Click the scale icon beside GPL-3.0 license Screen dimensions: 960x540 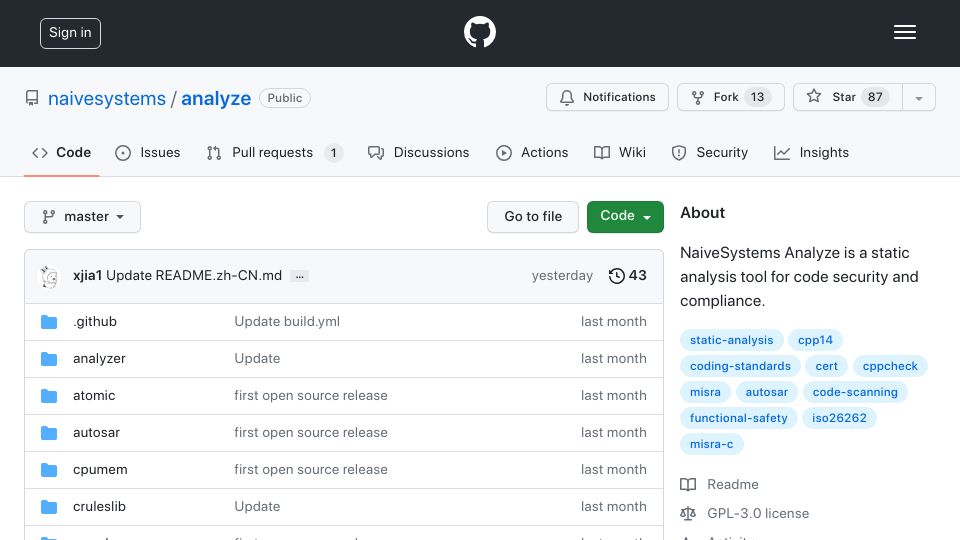(x=688, y=514)
